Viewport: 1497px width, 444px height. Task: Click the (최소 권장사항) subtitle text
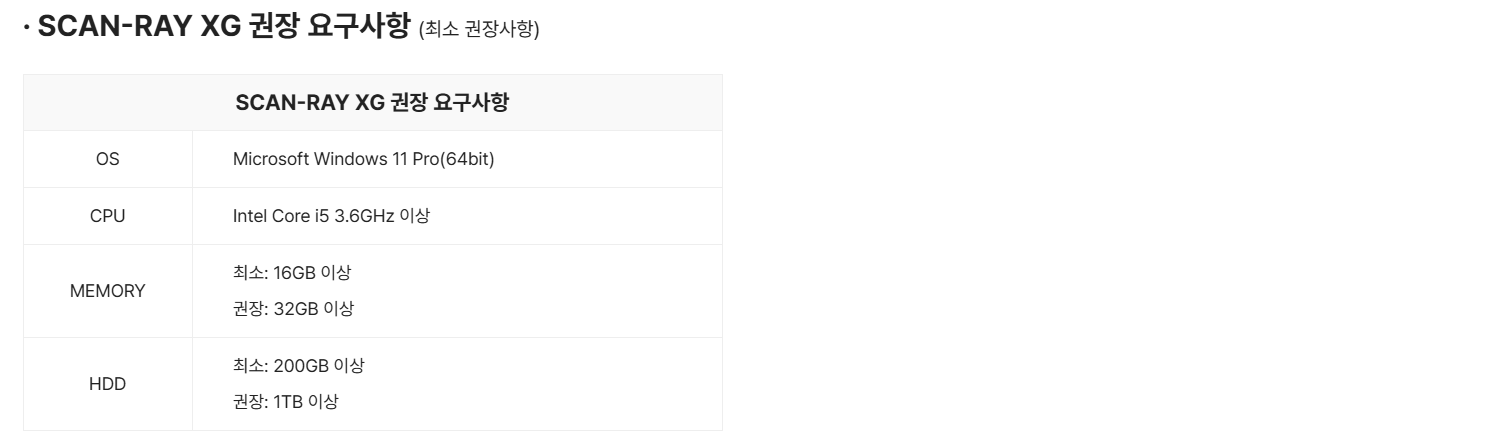coord(479,30)
